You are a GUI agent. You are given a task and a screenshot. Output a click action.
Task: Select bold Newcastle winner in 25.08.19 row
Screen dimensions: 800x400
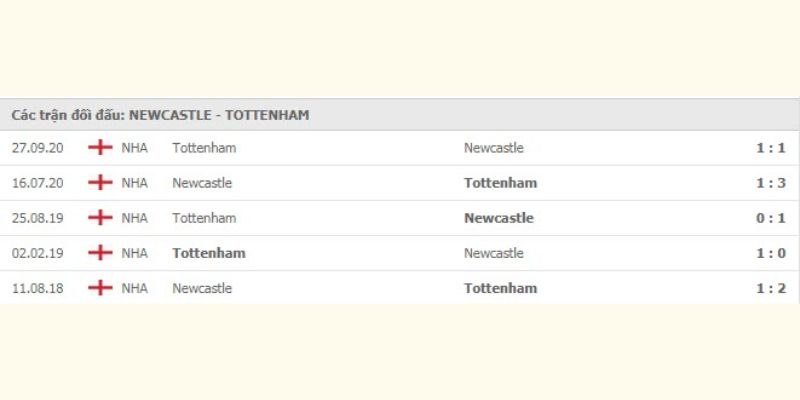(498, 218)
